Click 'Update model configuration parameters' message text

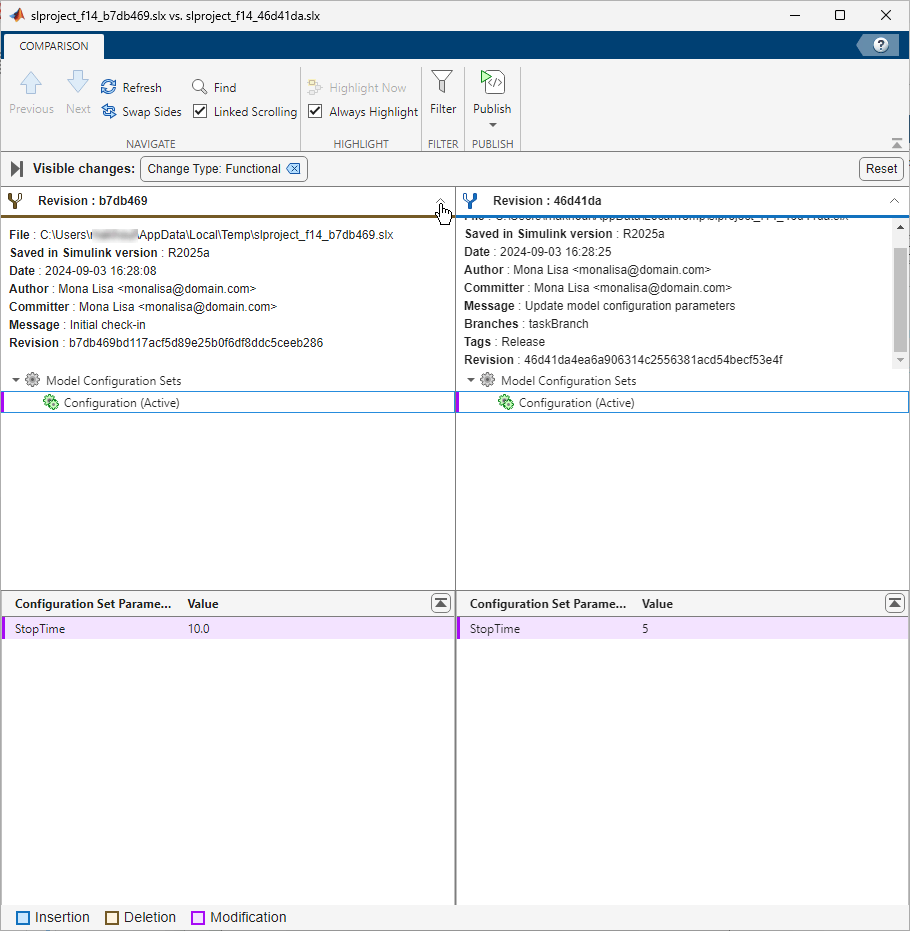coord(630,306)
